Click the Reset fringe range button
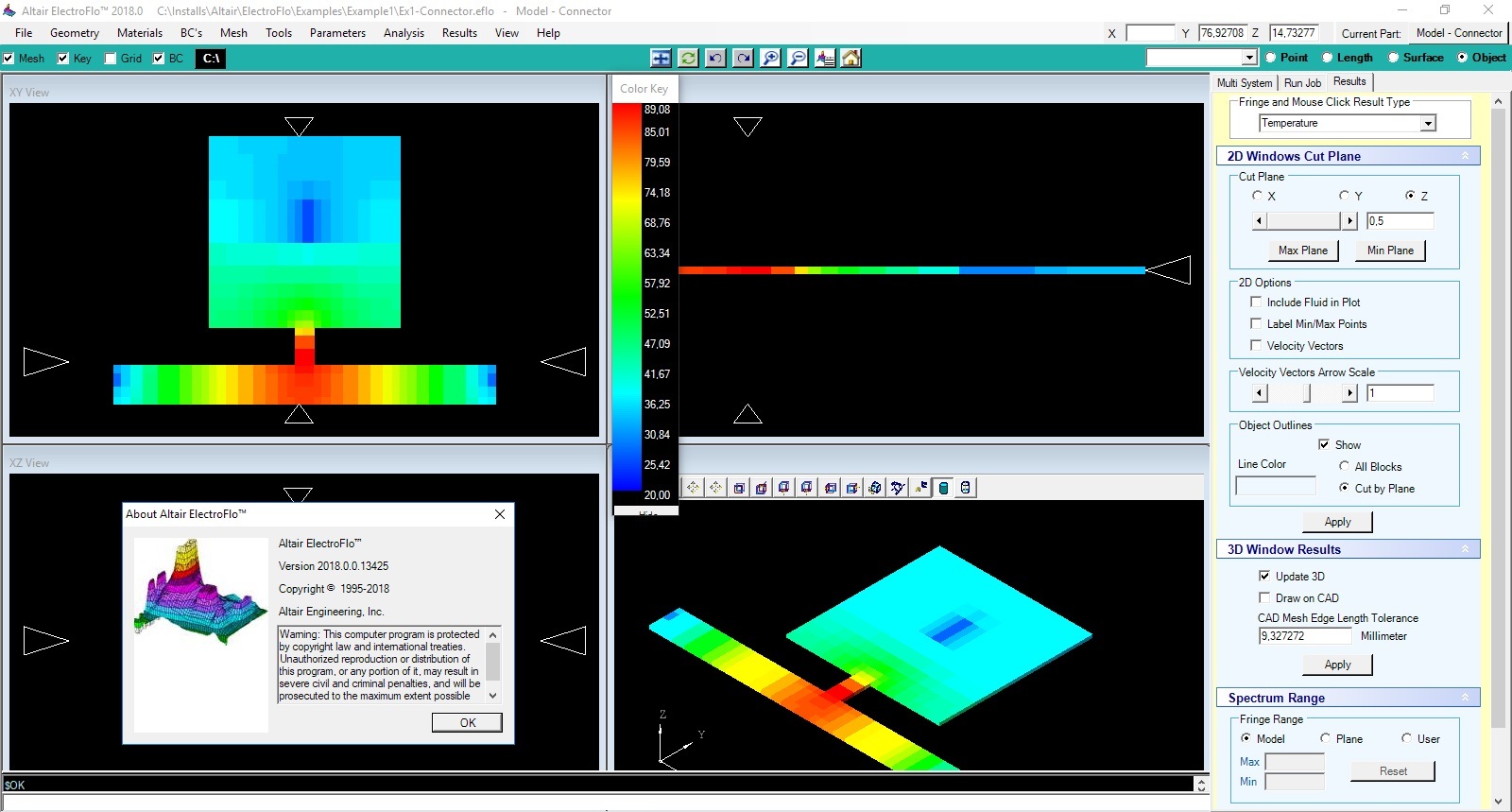 coord(1393,771)
